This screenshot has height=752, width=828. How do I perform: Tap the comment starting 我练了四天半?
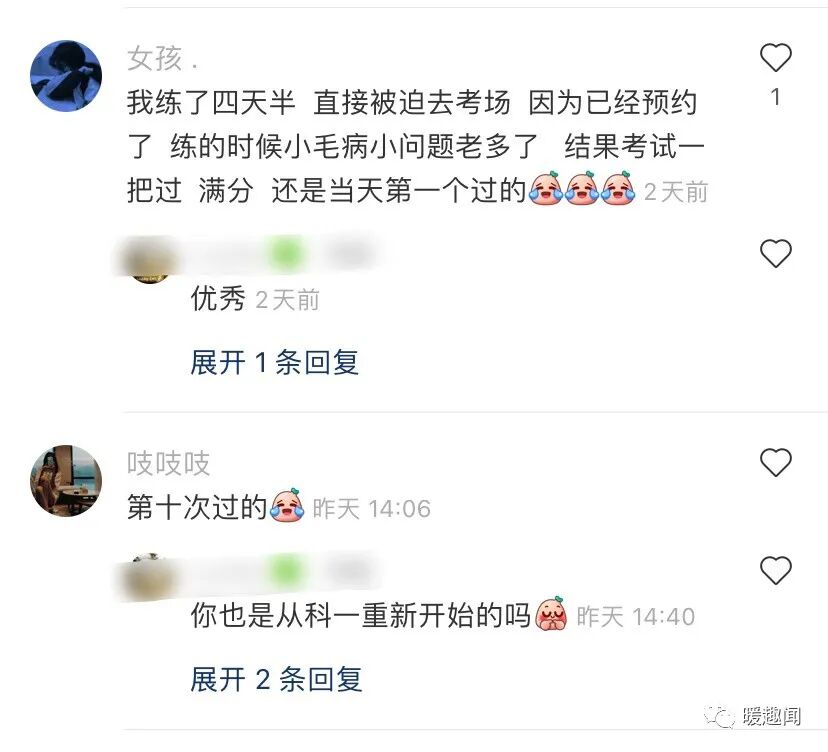(416, 146)
